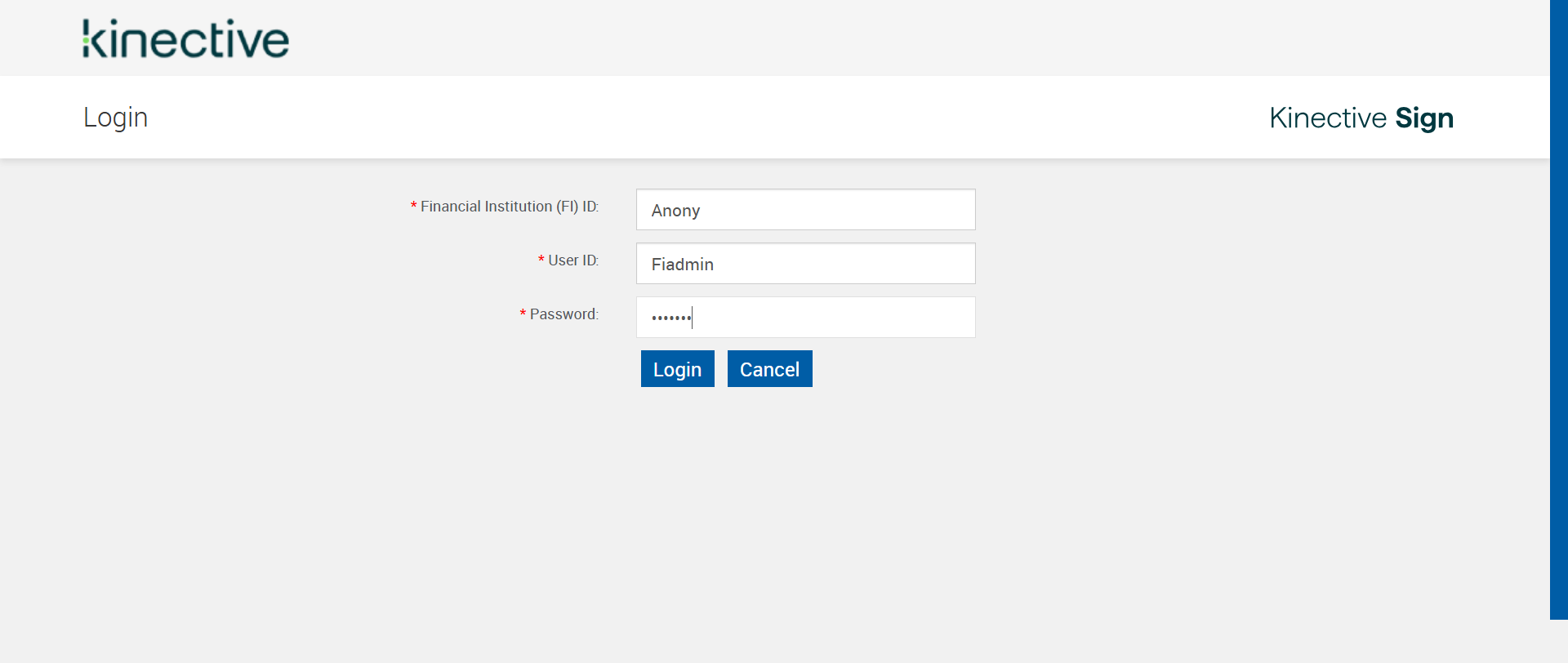
Task: Click the Login page heading
Action: (115, 118)
